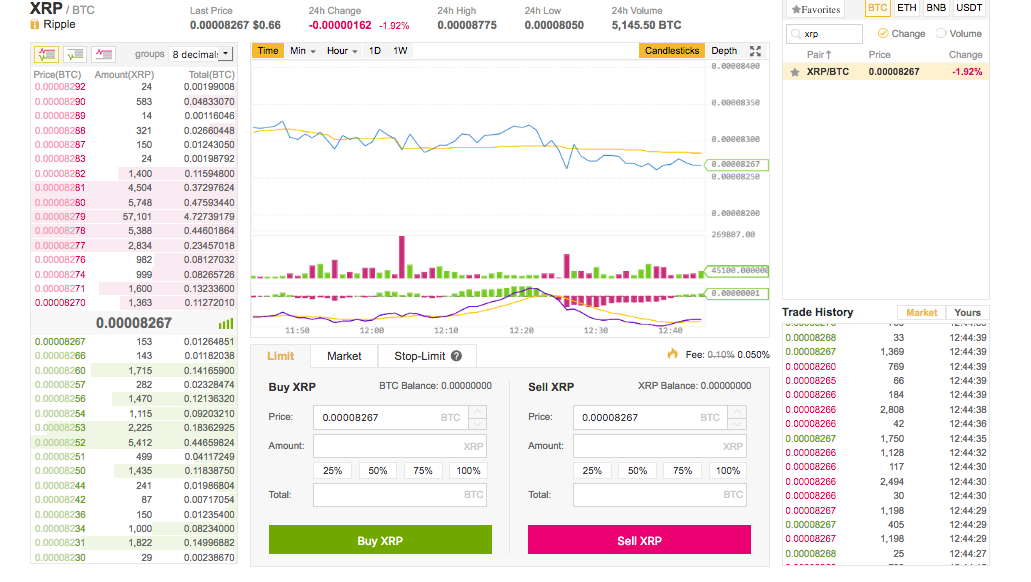Image resolution: width=1031 pixels, height=582 pixels.
Task: Click sell order price 0.00008279
Action: pos(60,216)
